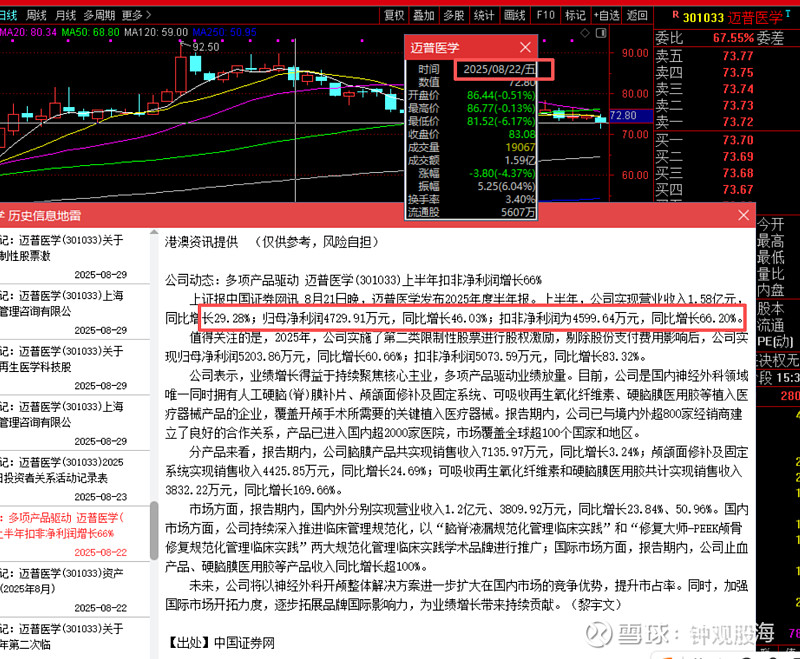Click the 量比 label in quote panel

tap(770, 274)
